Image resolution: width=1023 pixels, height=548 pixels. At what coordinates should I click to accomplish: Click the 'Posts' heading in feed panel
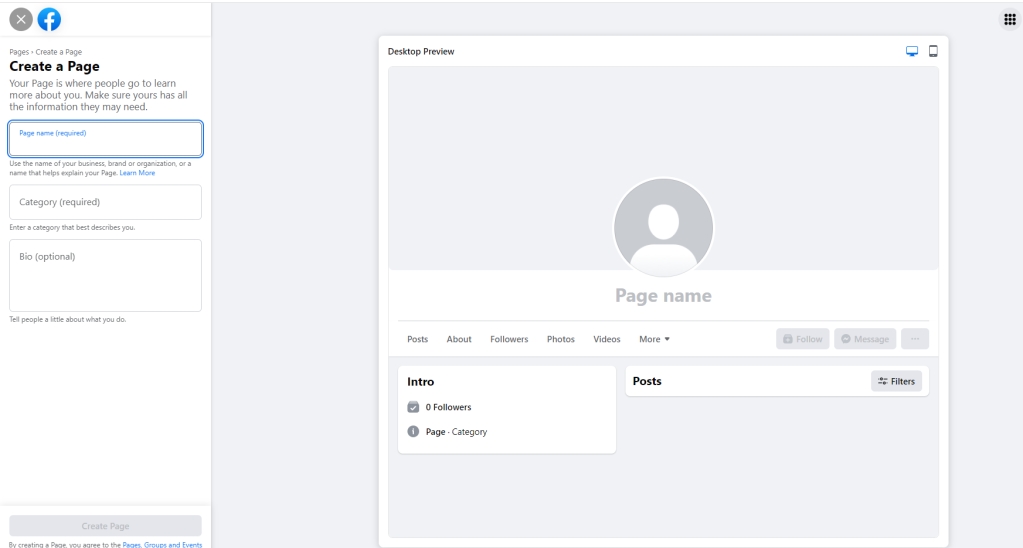pyautogui.click(x=647, y=381)
